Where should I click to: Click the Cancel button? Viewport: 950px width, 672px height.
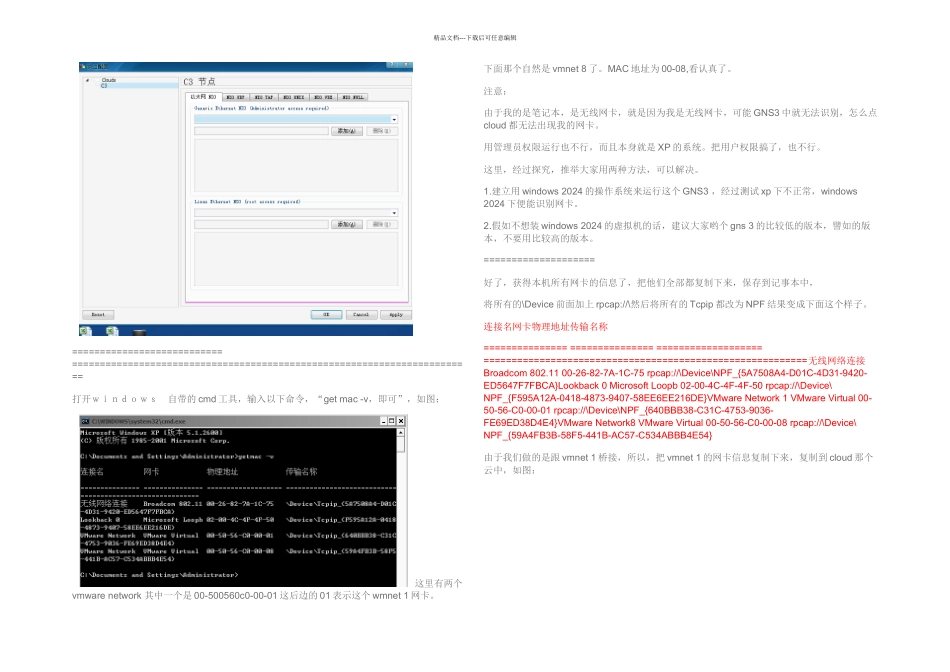361,314
